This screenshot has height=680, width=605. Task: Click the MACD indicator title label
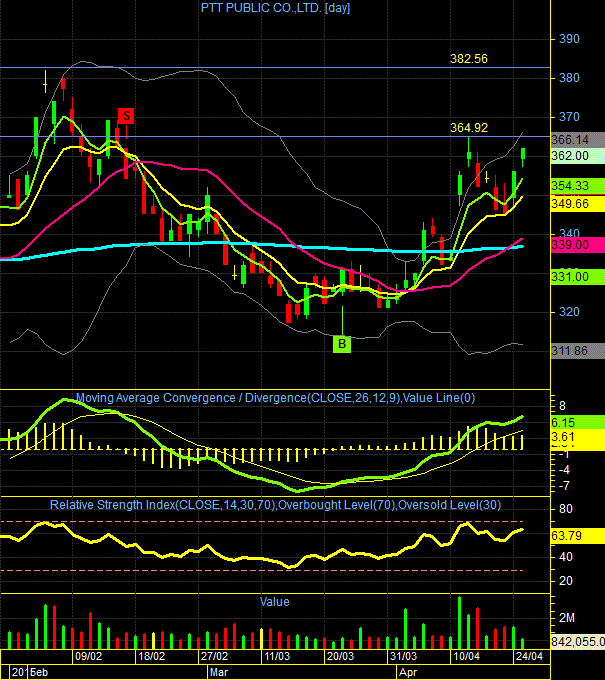coord(275,398)
